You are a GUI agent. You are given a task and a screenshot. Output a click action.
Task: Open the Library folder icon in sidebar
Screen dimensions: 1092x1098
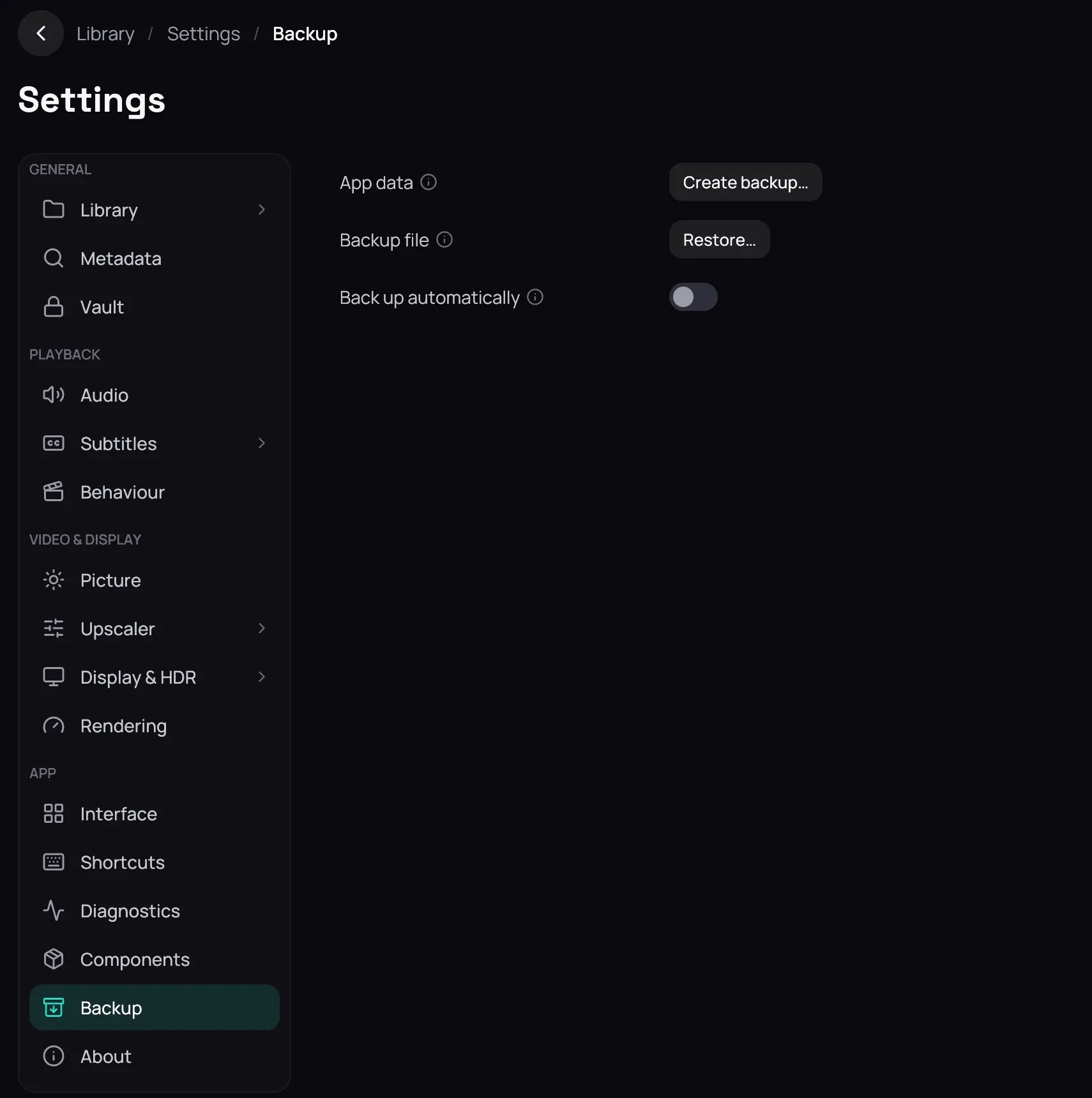[54, 209]
